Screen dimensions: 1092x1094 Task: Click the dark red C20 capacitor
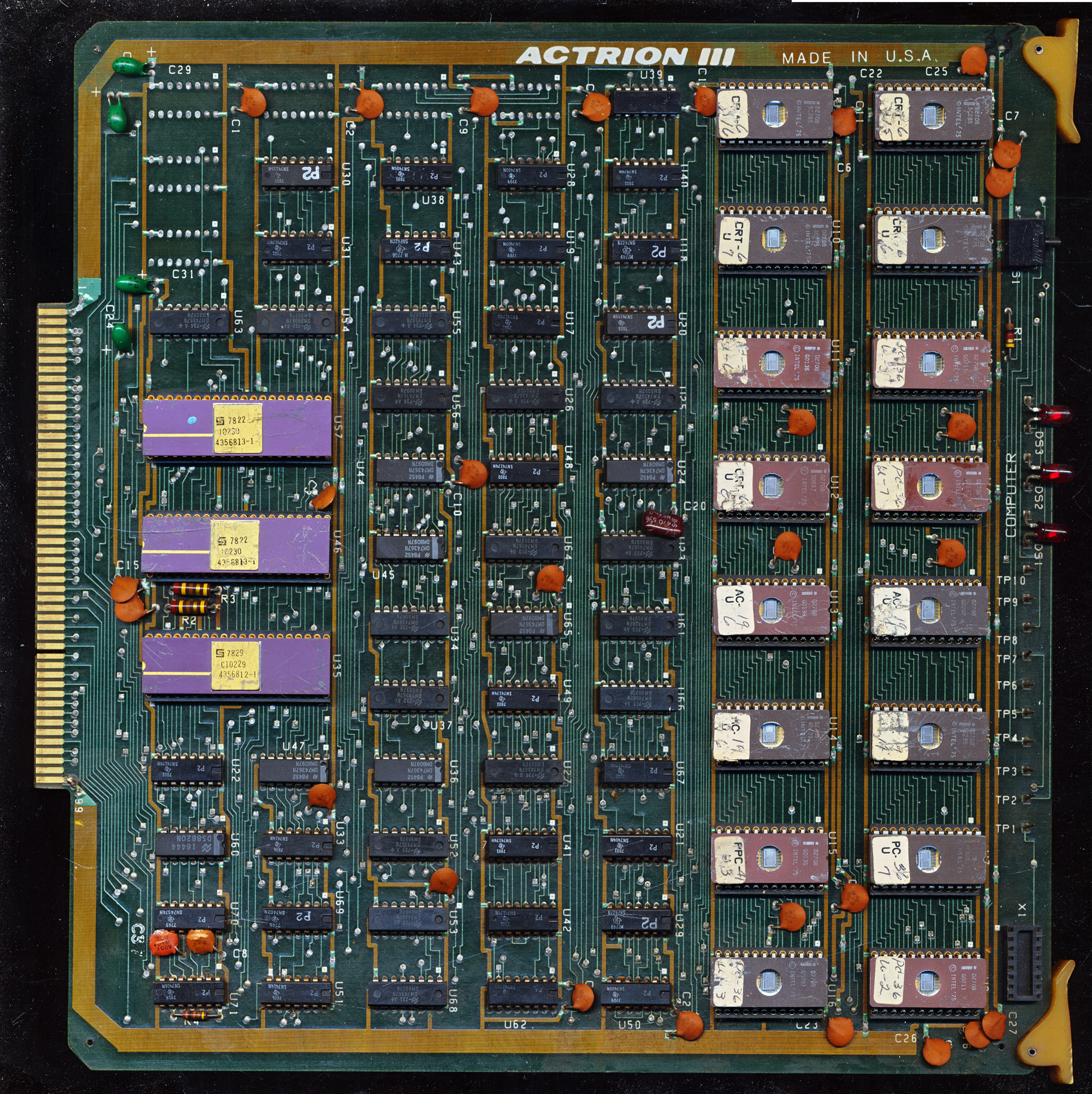pyautogui.click(x=662, y=524)
